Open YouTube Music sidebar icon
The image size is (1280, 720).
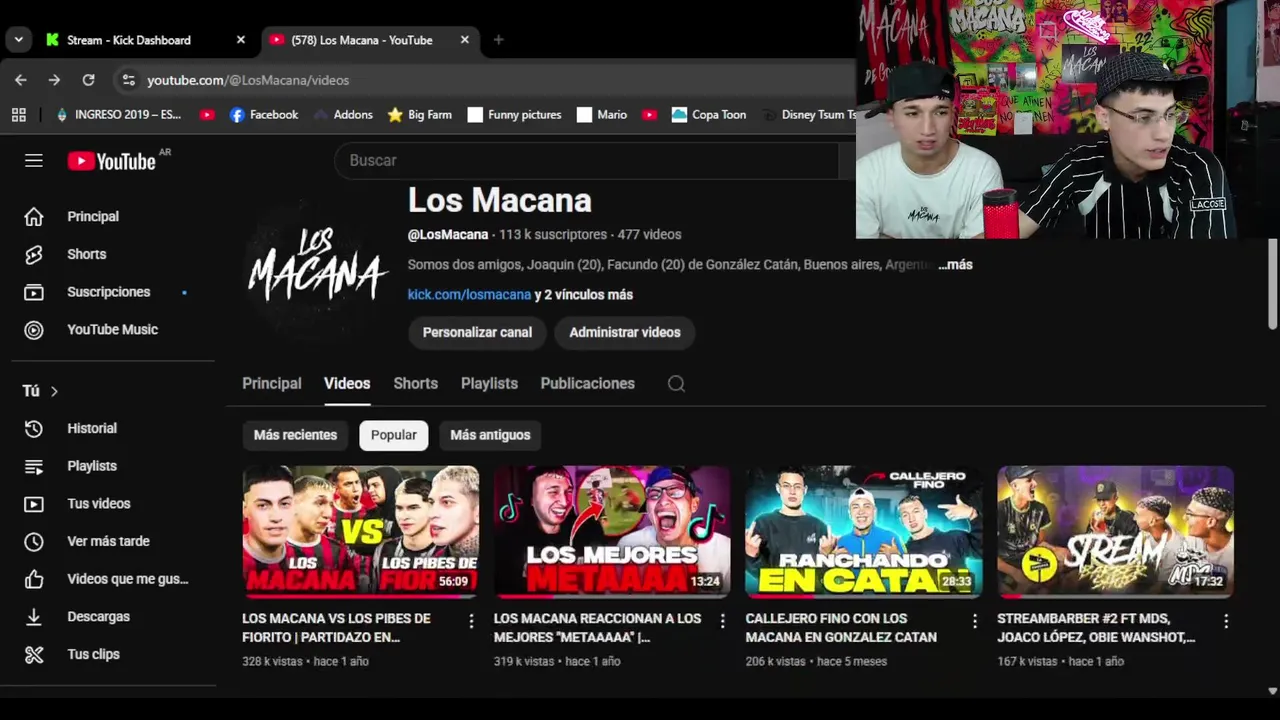coord(34,330)
